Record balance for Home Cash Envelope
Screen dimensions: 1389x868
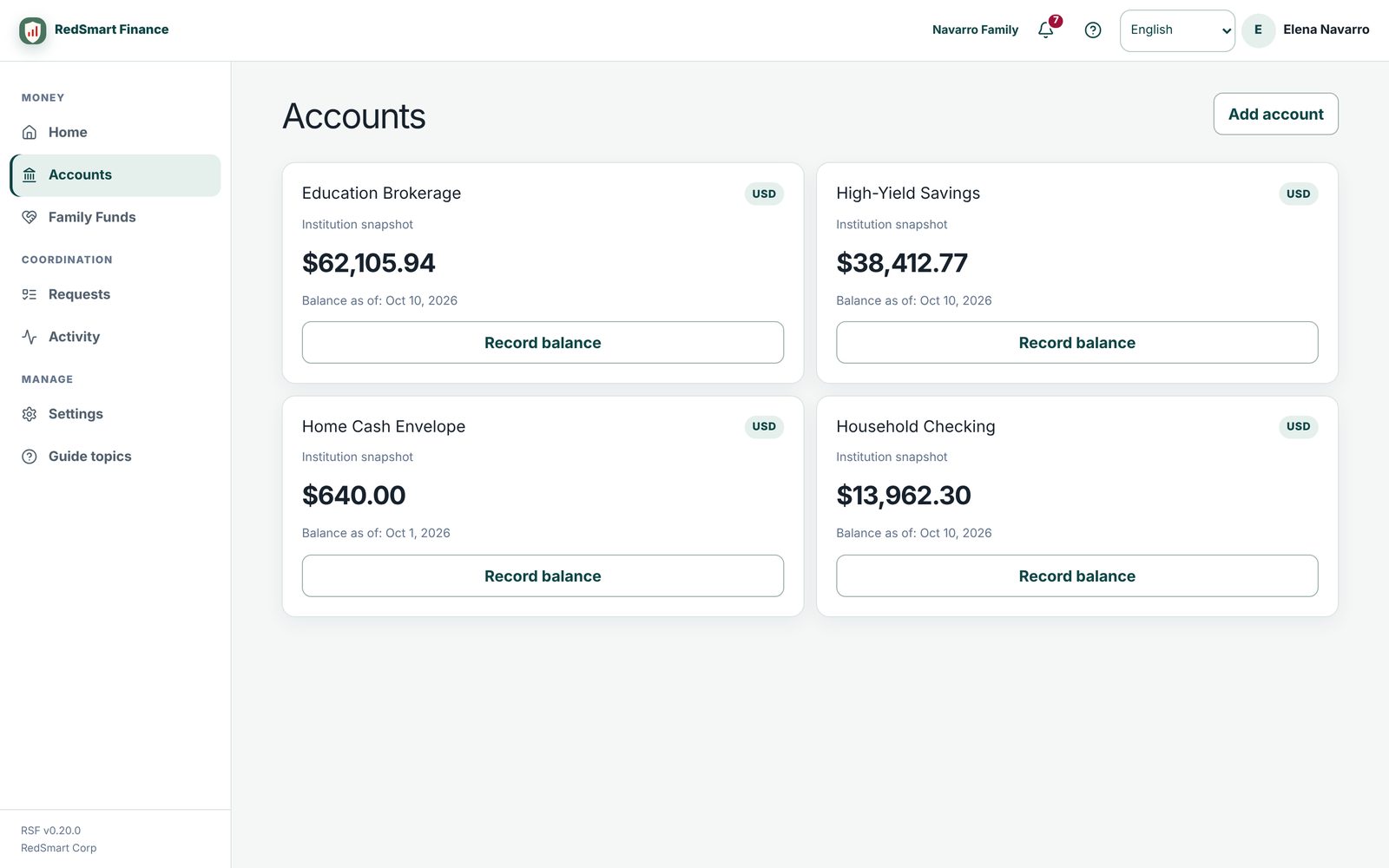[x=543, y=575]
